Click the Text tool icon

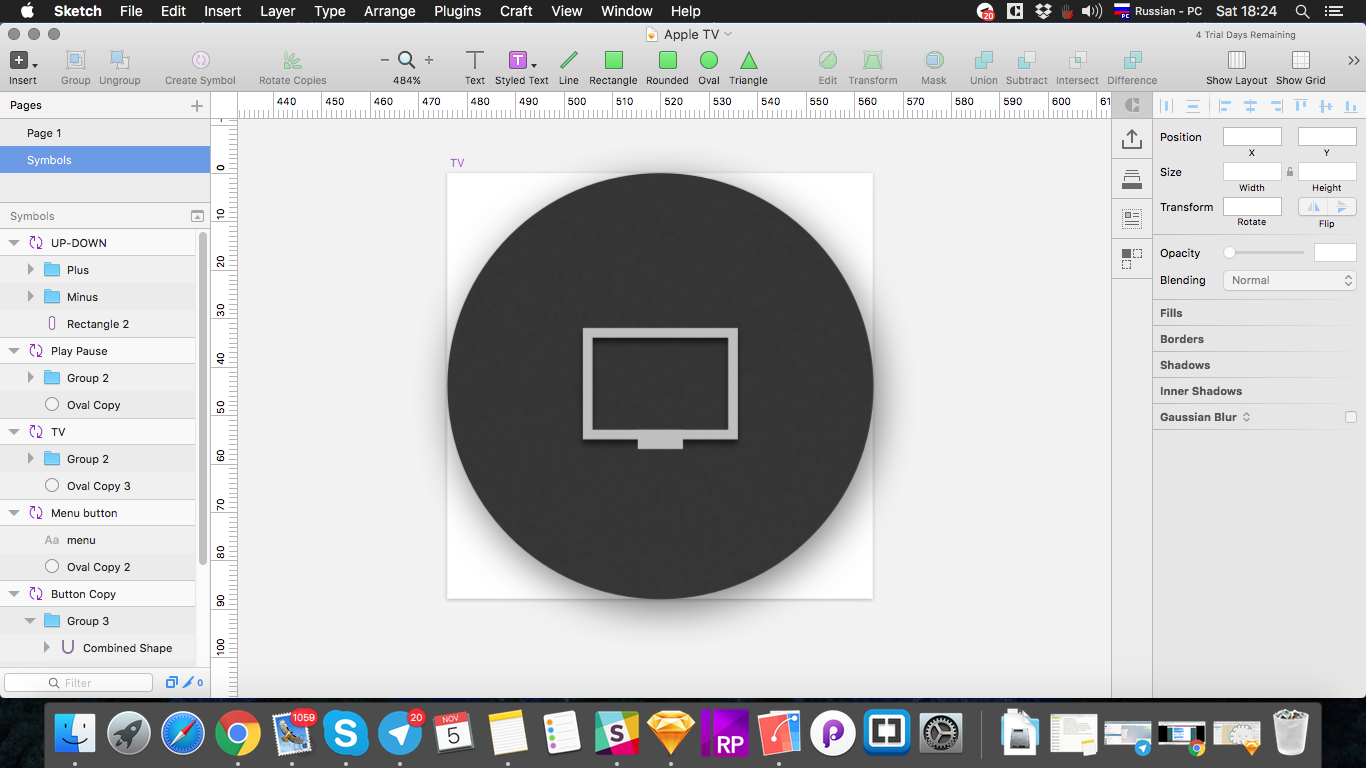pyautogui.click(x=475, y=61)
